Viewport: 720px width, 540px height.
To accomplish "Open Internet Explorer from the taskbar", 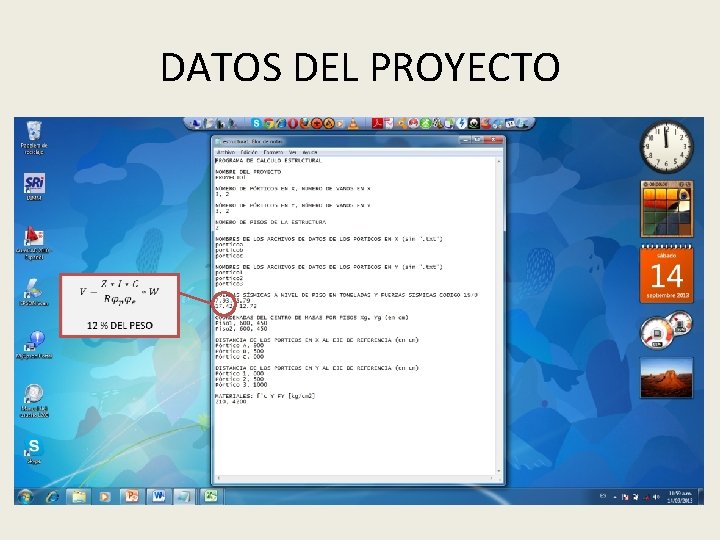I will coord(52,496).
